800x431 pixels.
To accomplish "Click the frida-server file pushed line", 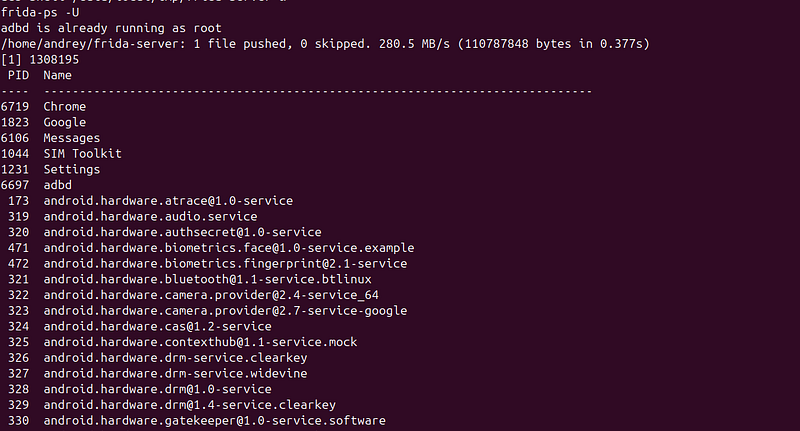I will click(325, 44).
